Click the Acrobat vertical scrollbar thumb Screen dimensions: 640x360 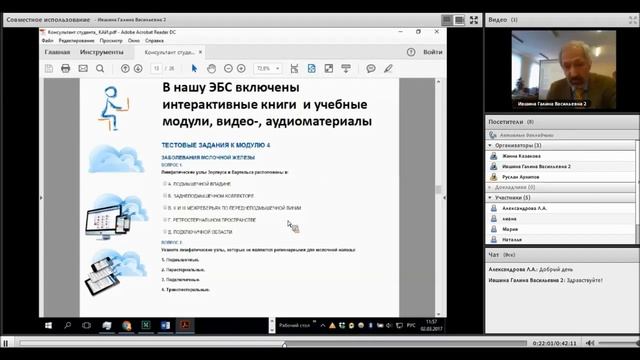coord(439,189)
